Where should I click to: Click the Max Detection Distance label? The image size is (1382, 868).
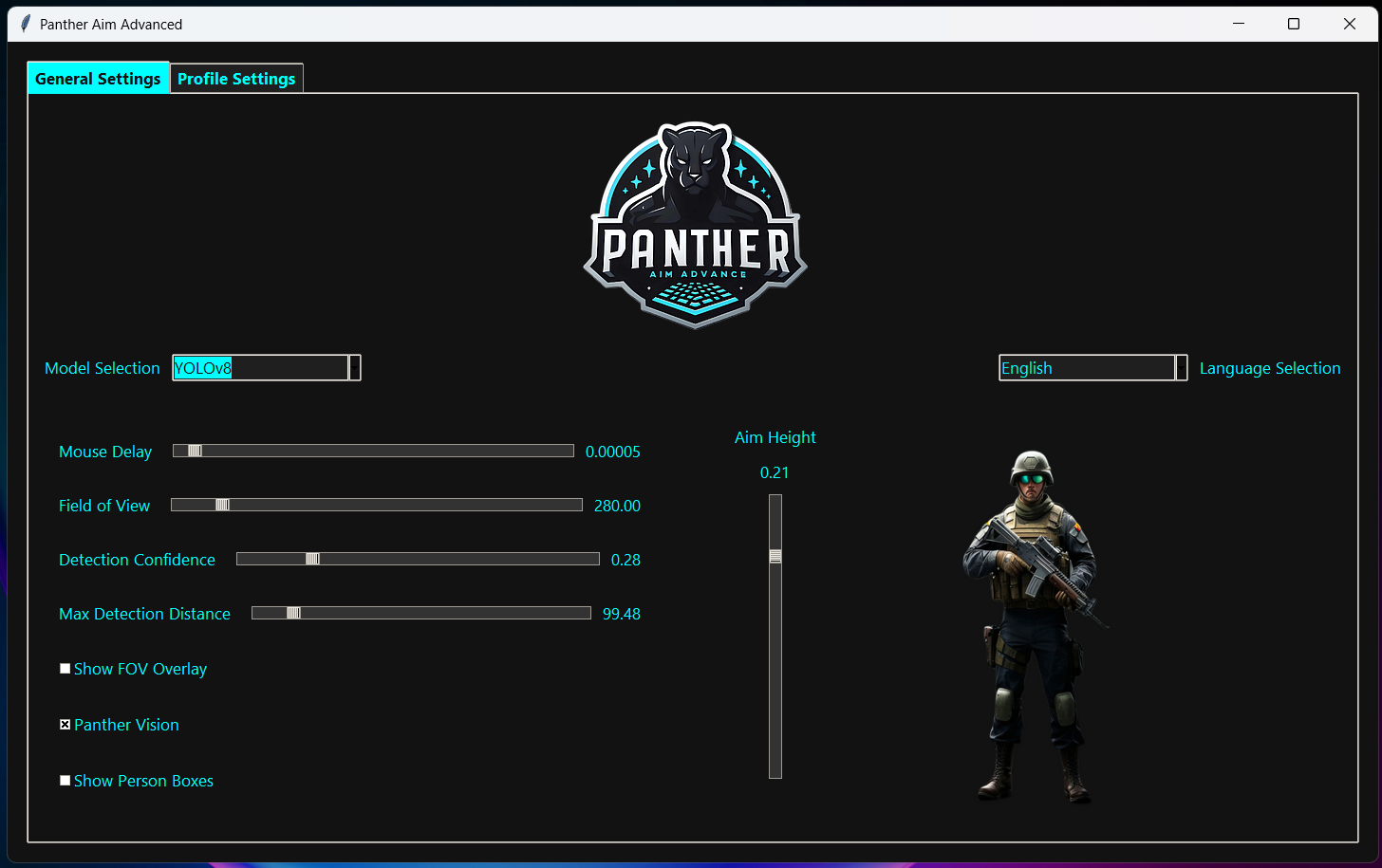[144, 614]
